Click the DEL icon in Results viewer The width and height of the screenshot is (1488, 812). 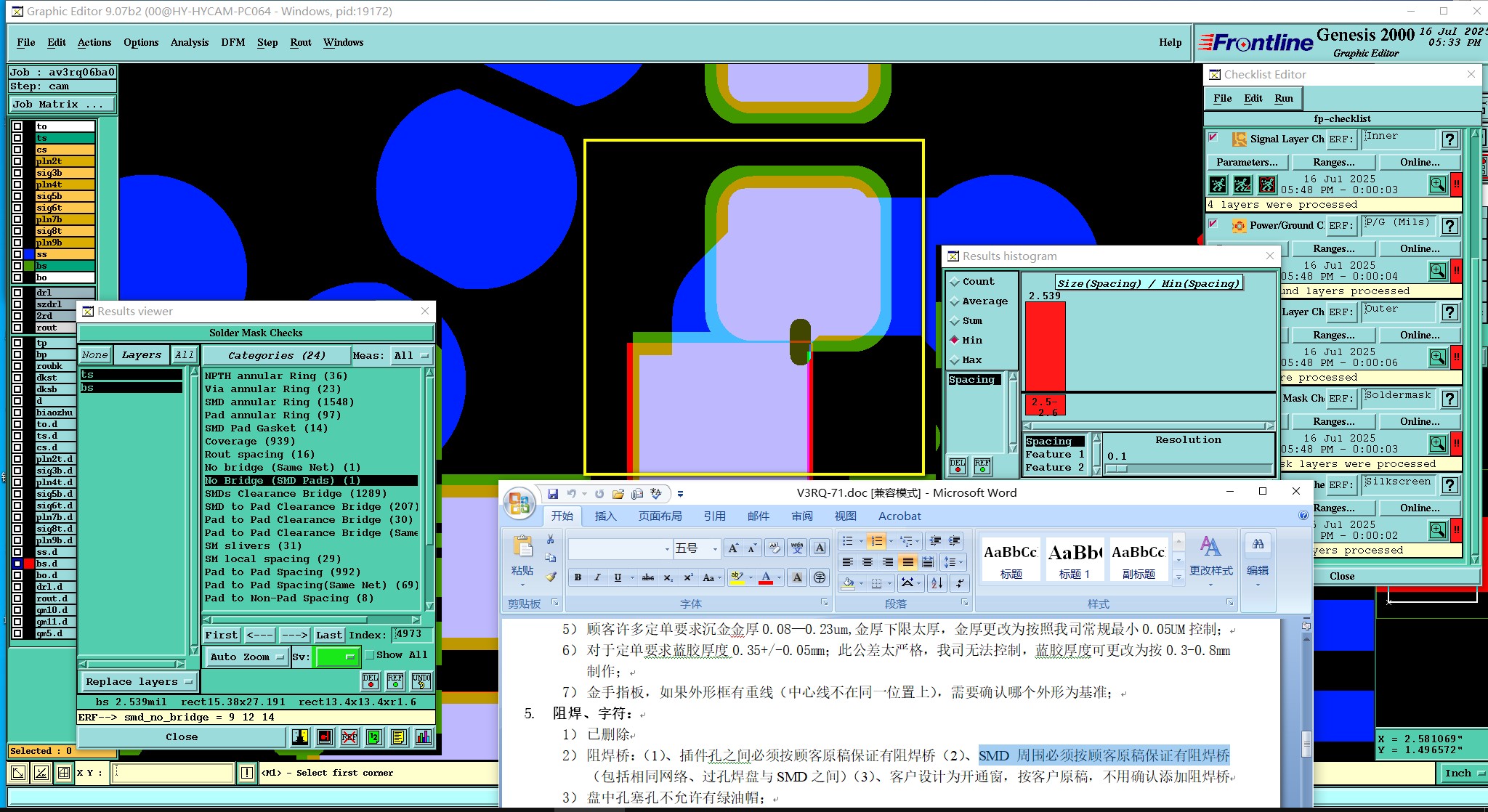[371, 681]
